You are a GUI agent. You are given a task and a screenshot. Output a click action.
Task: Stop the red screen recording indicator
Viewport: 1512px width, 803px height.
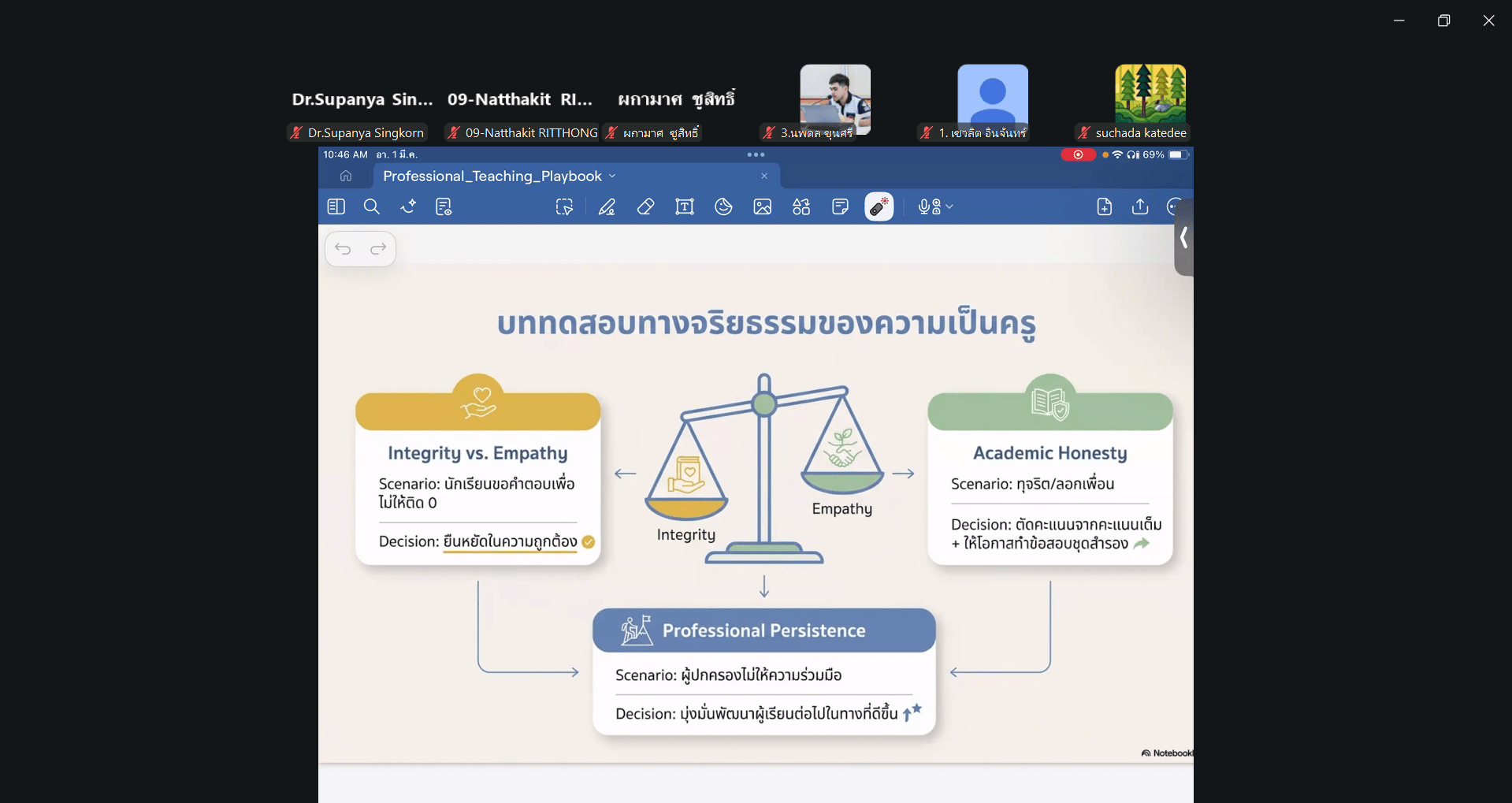1078,155
